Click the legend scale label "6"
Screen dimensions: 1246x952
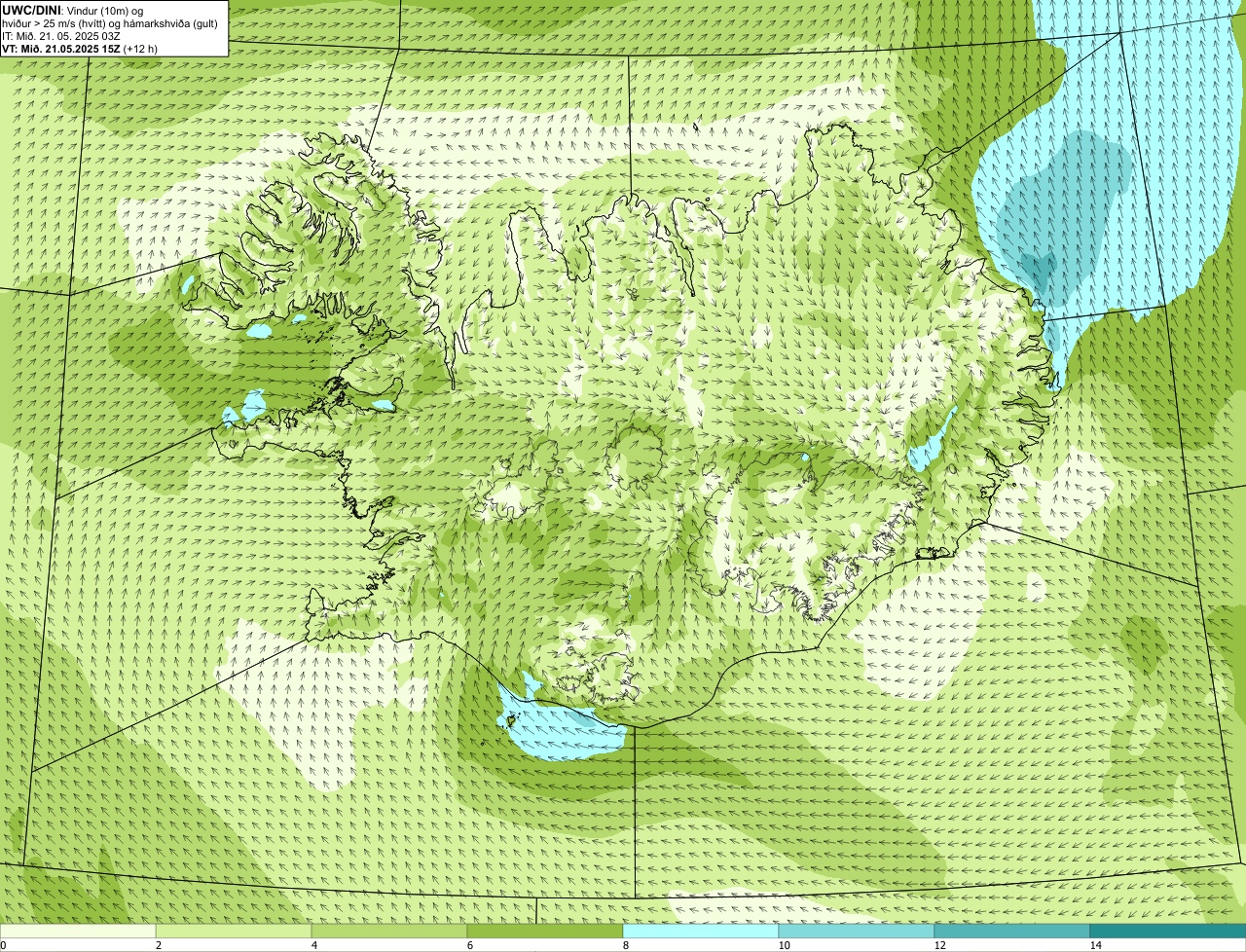click(x=469, y=945)
